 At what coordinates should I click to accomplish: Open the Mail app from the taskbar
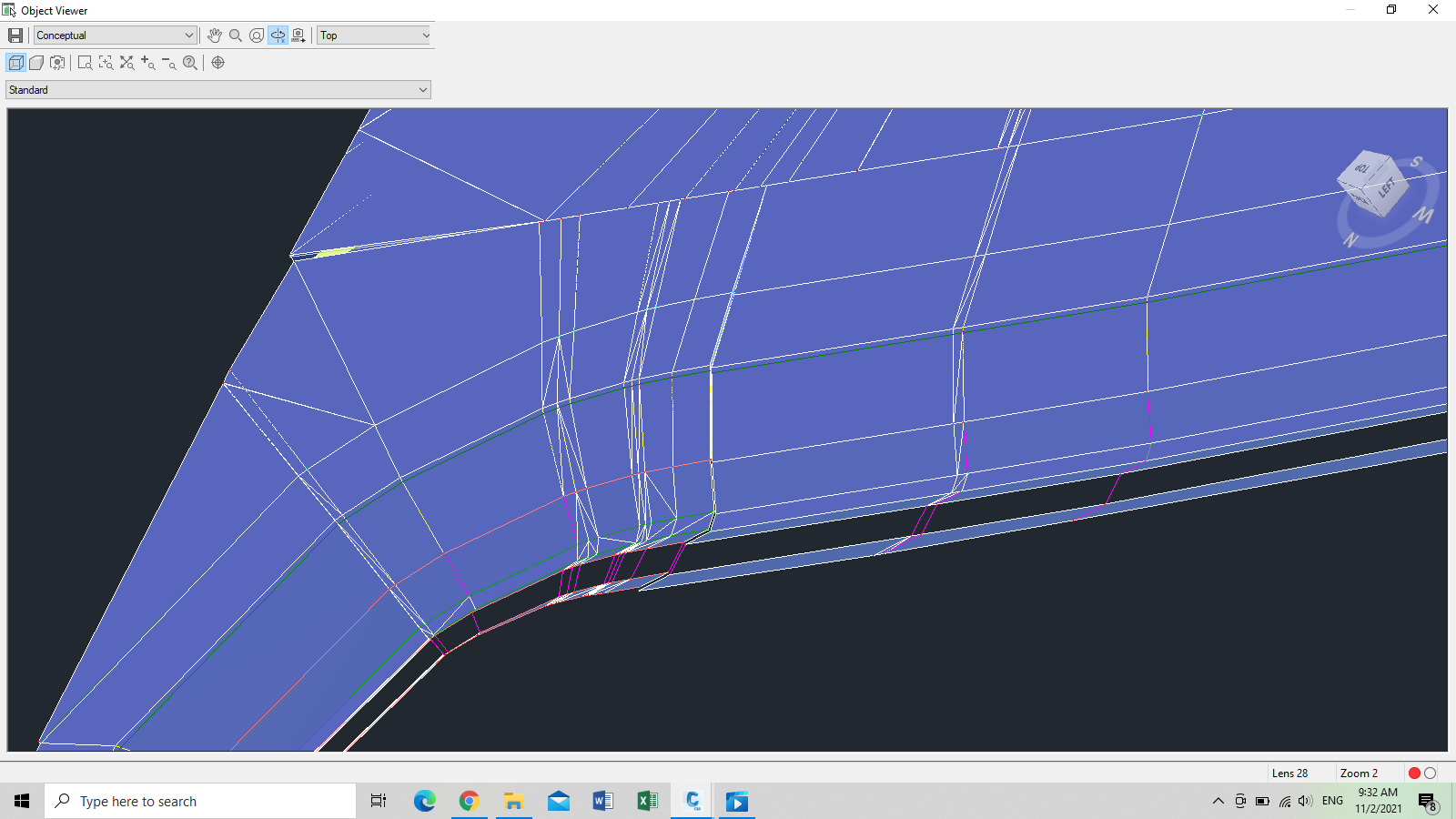(558, 801)
